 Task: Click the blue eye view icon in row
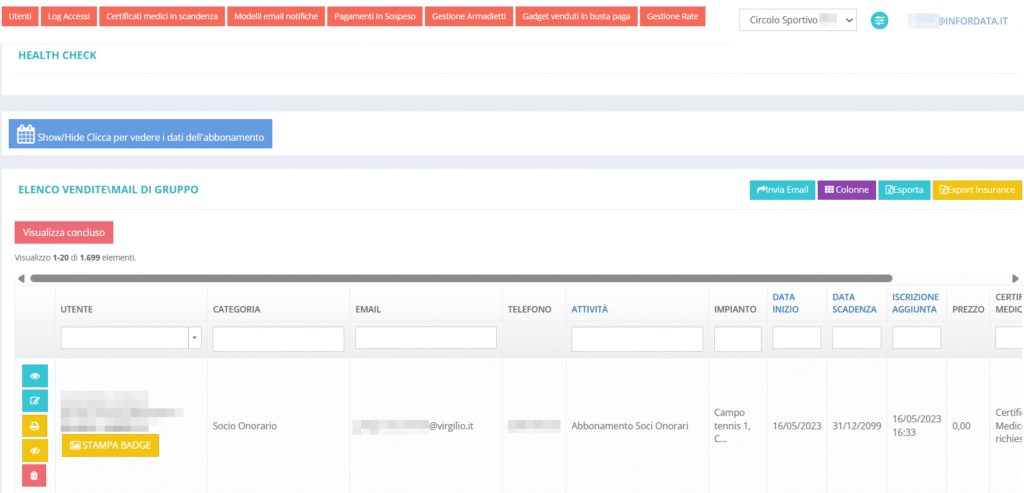(35, 376)
